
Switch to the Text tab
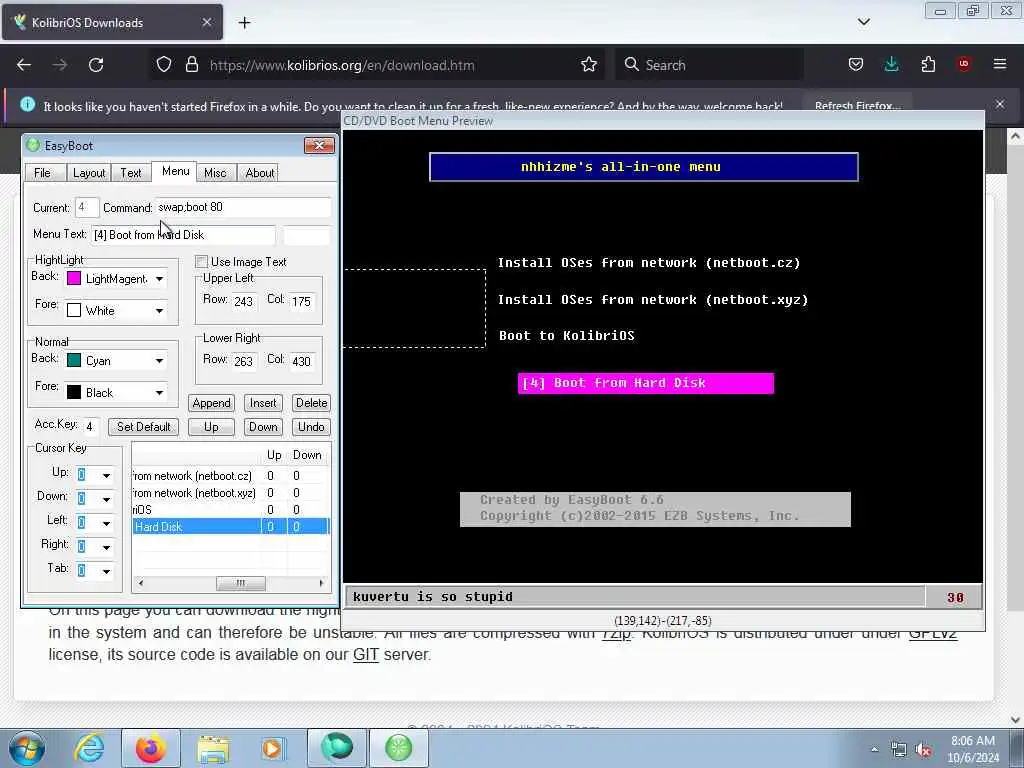click(x=131, y=173)
